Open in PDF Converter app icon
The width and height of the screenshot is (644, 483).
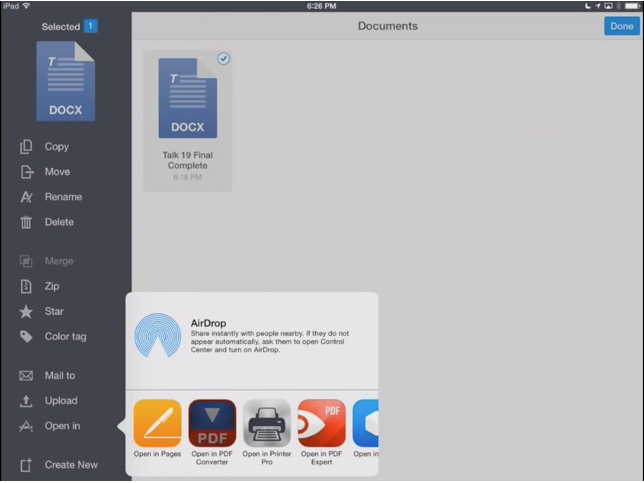[212, 423]
